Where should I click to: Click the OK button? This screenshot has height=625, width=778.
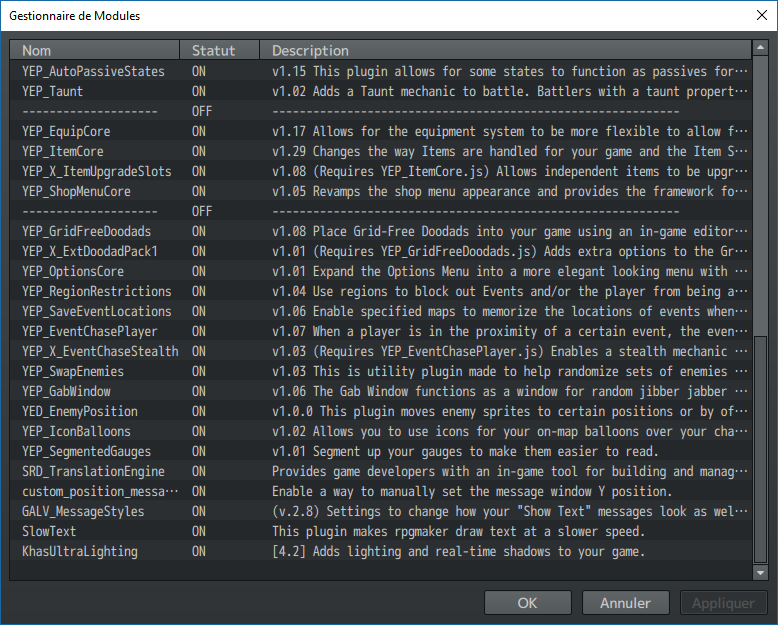click(x=527, y=603)
